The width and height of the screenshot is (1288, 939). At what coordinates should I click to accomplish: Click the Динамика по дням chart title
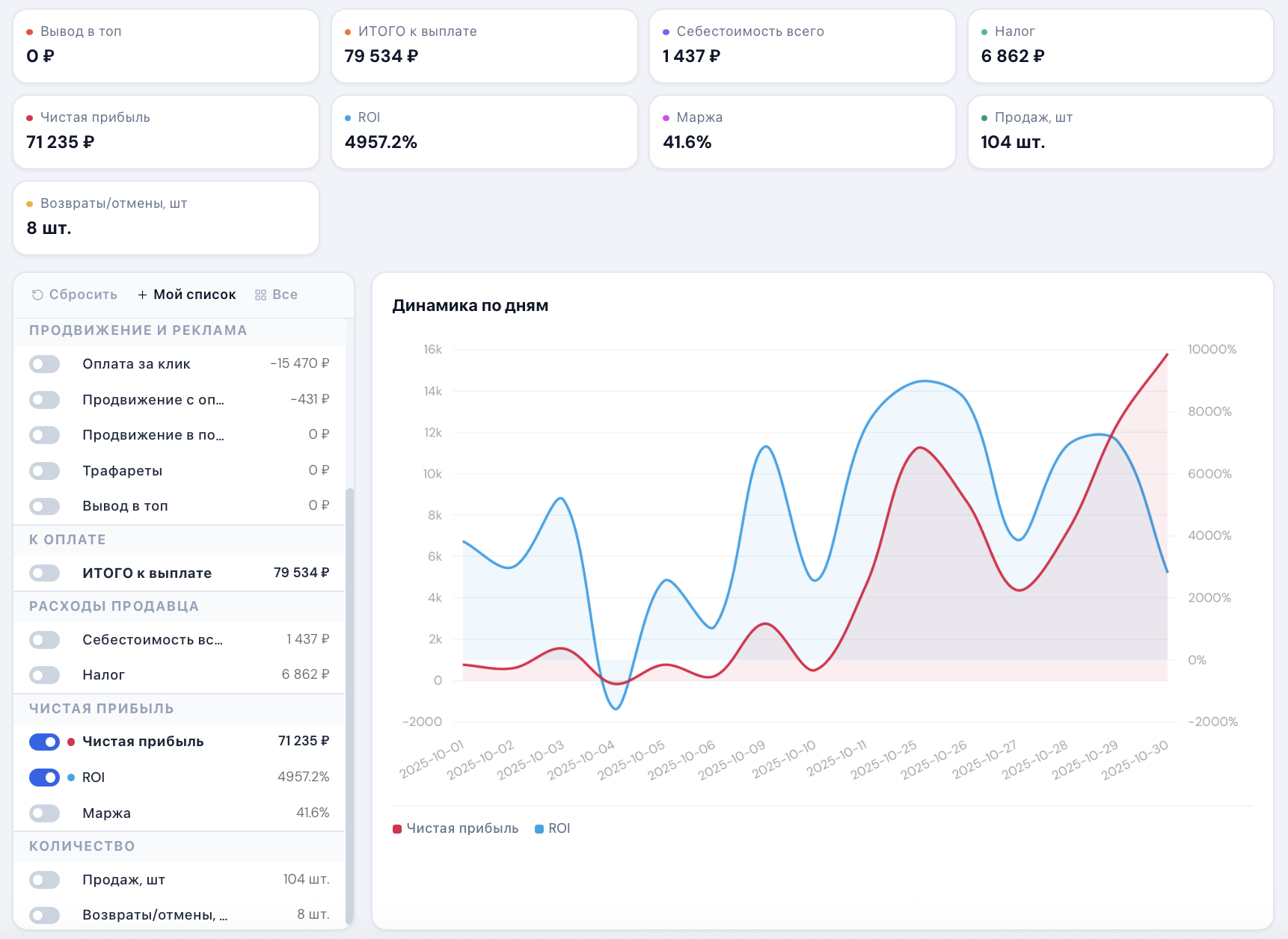click(x=470, y=305)
